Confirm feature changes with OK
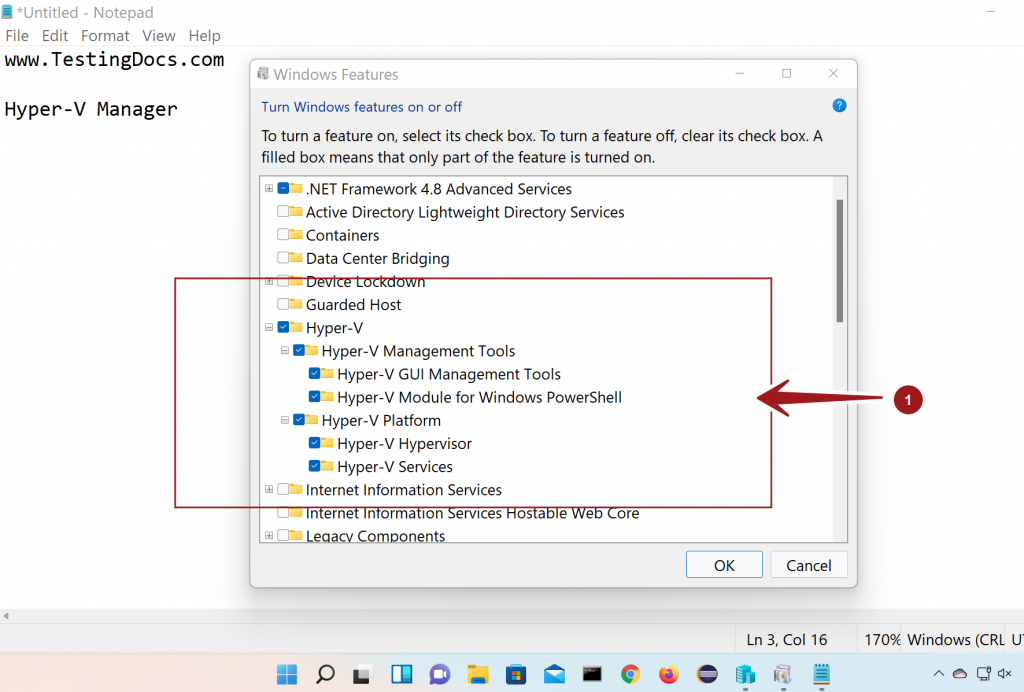This screenshot has width=1024, height=692. click(x=723, y=564)
